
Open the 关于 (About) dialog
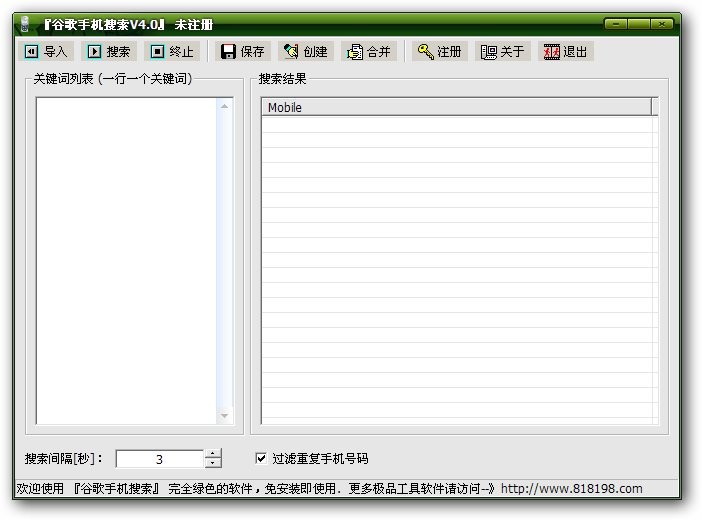[503, 52]
